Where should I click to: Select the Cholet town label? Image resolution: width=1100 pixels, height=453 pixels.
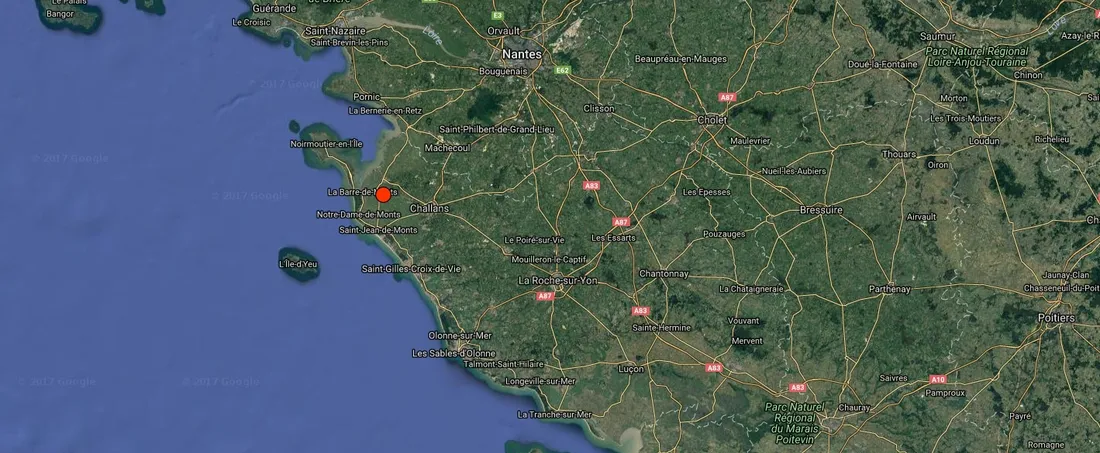coord(712,121)
